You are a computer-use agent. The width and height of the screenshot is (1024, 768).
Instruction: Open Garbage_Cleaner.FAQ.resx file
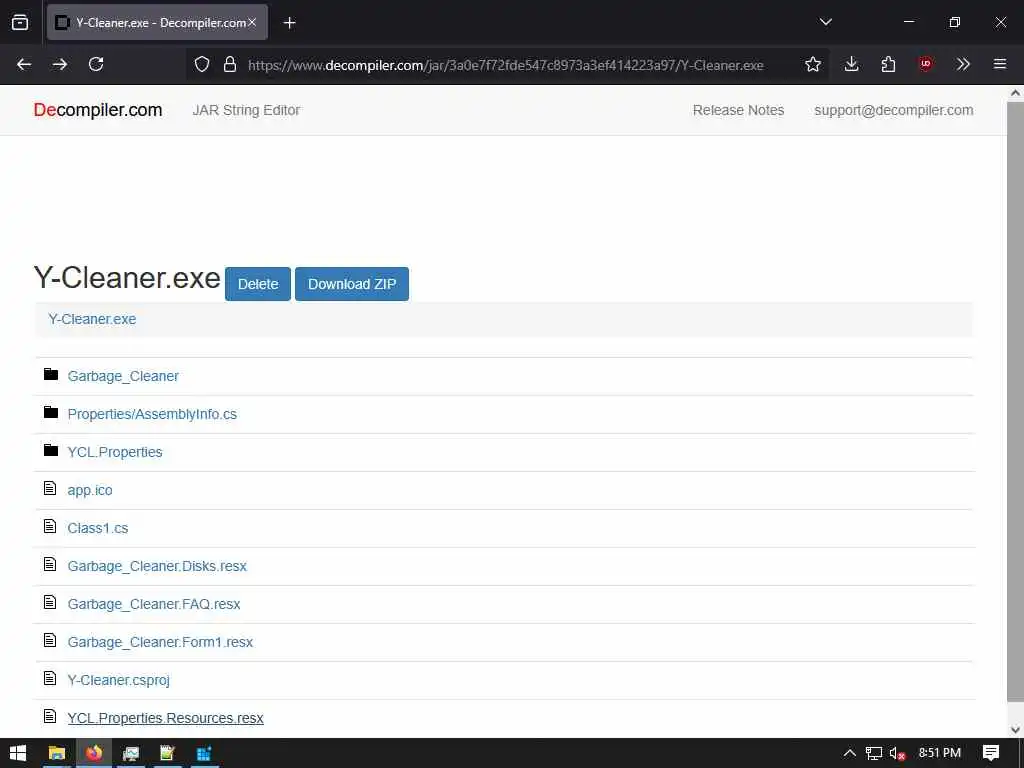click(x=154, y=604)
